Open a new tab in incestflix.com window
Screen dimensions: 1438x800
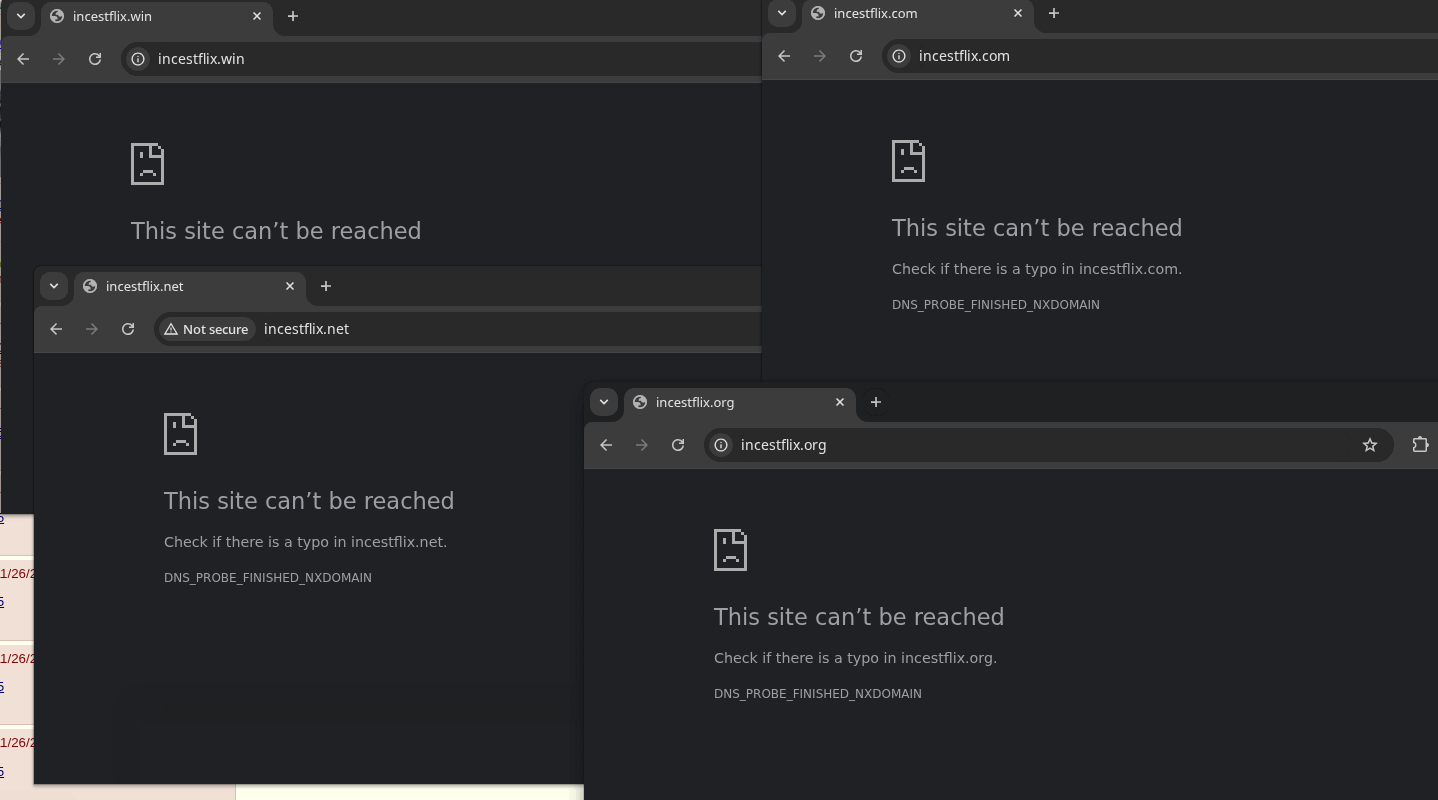tap(1053, 13)
